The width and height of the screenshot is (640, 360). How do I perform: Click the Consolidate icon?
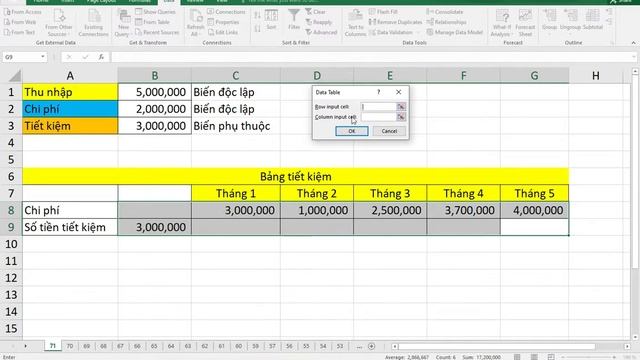(x=430, y=12)
